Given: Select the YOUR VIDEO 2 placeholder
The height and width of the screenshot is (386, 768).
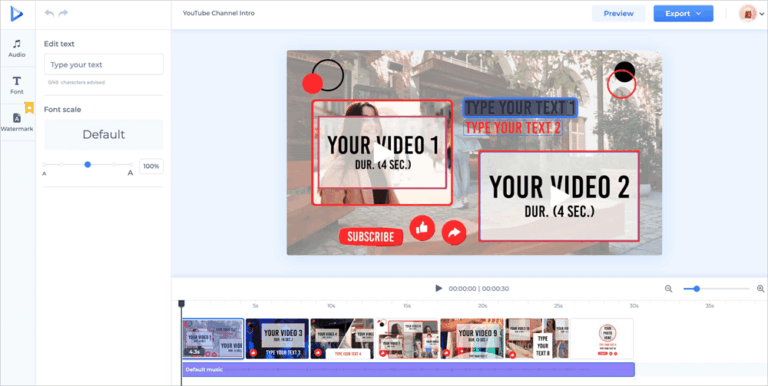Looking at the screenshot, I should pyautogui.click(x=559, y=196).
